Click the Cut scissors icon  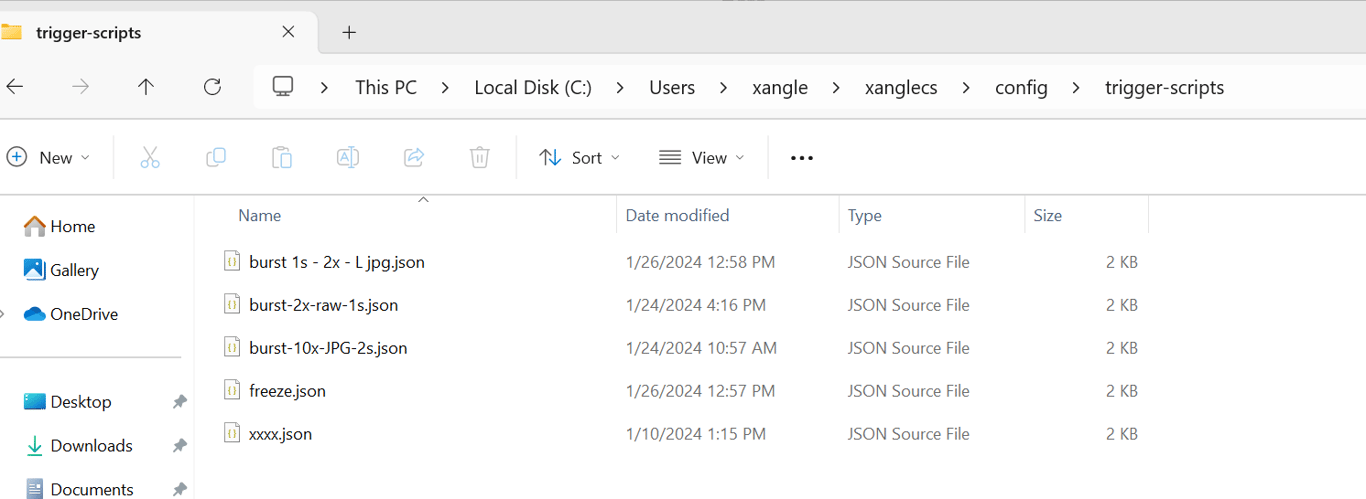click(x=150, y=157)
